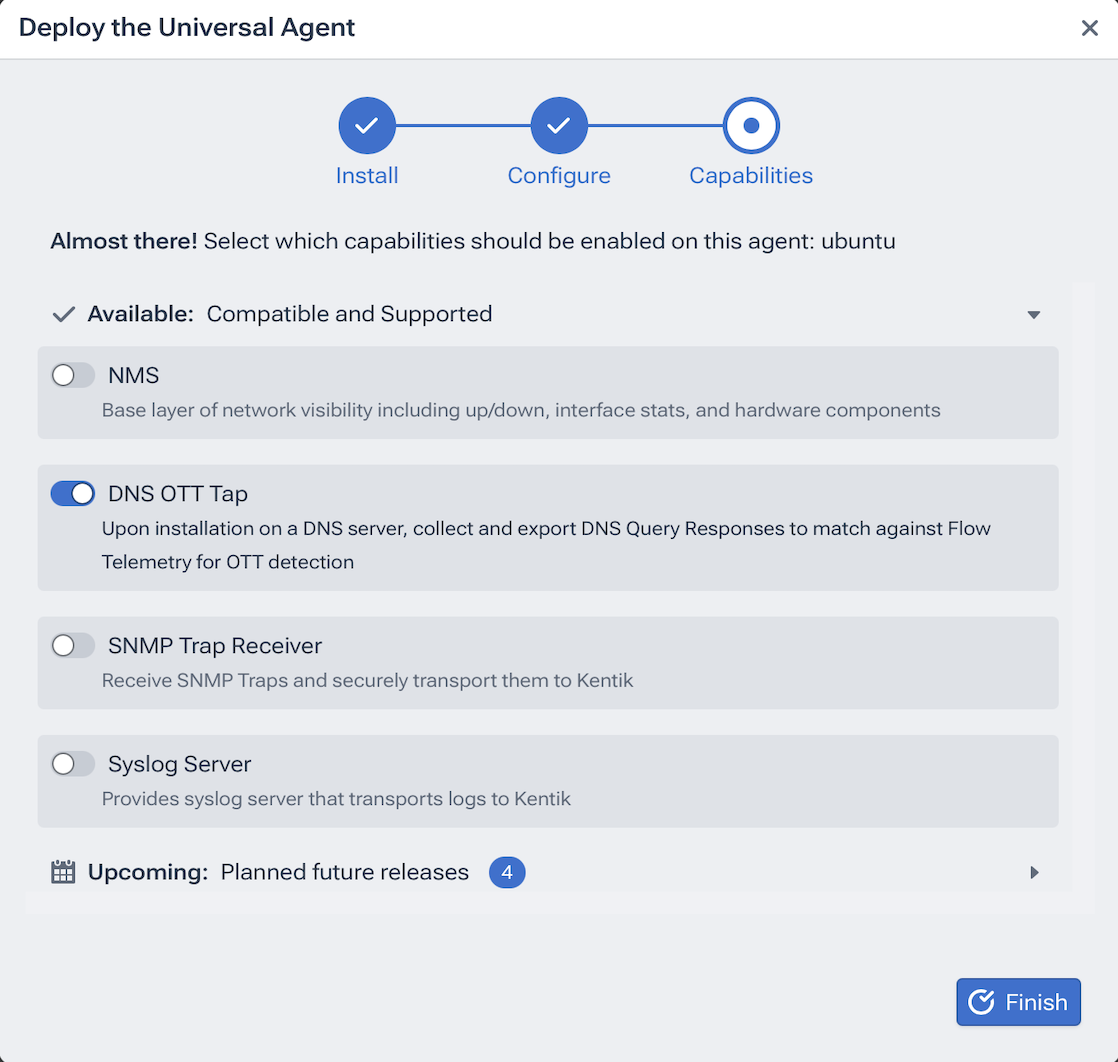1118x1062 pixels.
Task: Click the blue badge showing 4
Action: coord(507,872)
